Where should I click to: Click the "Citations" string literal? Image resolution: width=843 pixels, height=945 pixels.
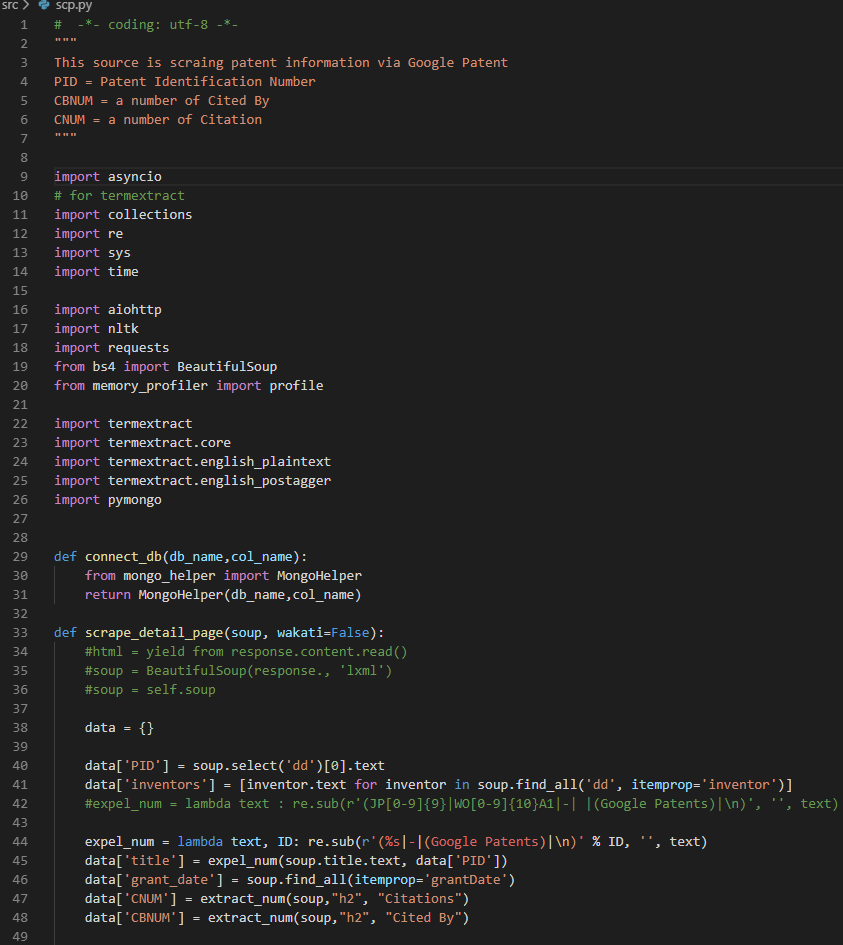427,898
